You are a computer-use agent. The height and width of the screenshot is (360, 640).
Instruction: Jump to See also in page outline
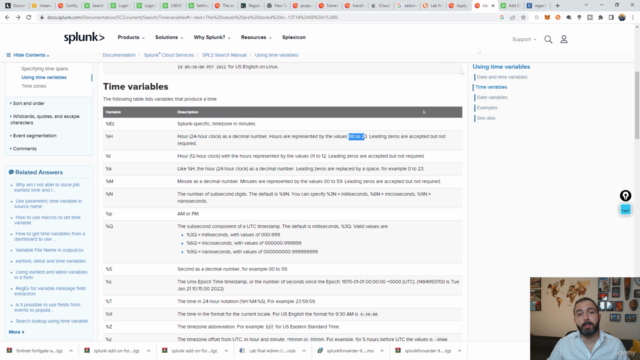pyautogui.click(x=486, y=118)
